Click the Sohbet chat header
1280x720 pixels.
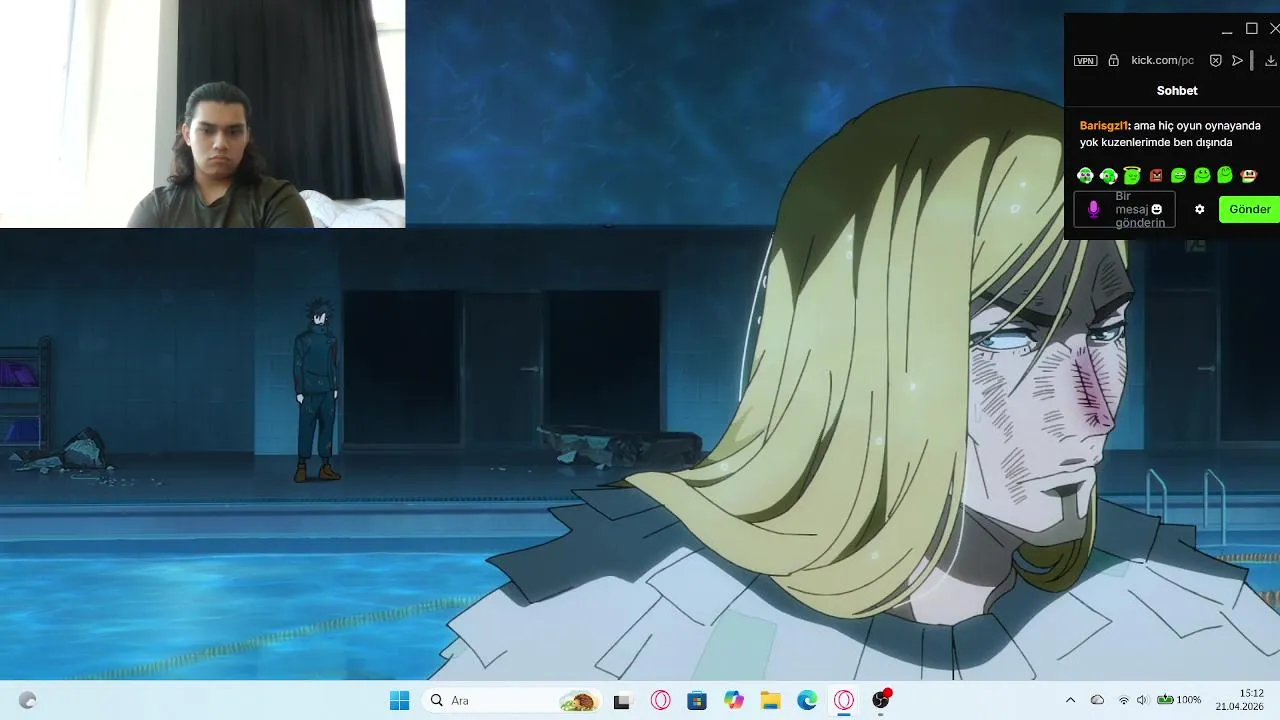[1177, 90]
